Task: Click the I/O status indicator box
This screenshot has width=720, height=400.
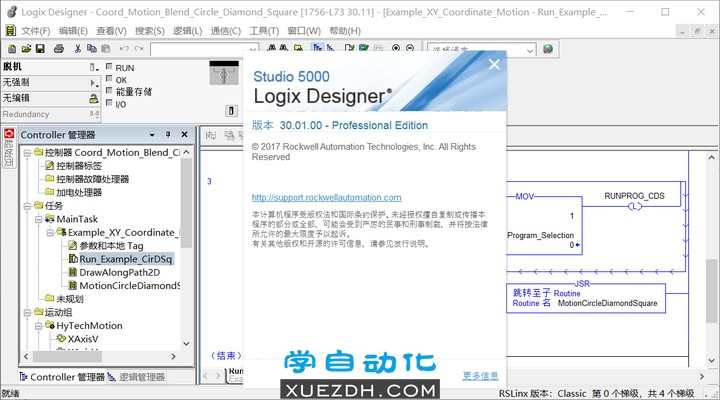Action: click(109, 102)
